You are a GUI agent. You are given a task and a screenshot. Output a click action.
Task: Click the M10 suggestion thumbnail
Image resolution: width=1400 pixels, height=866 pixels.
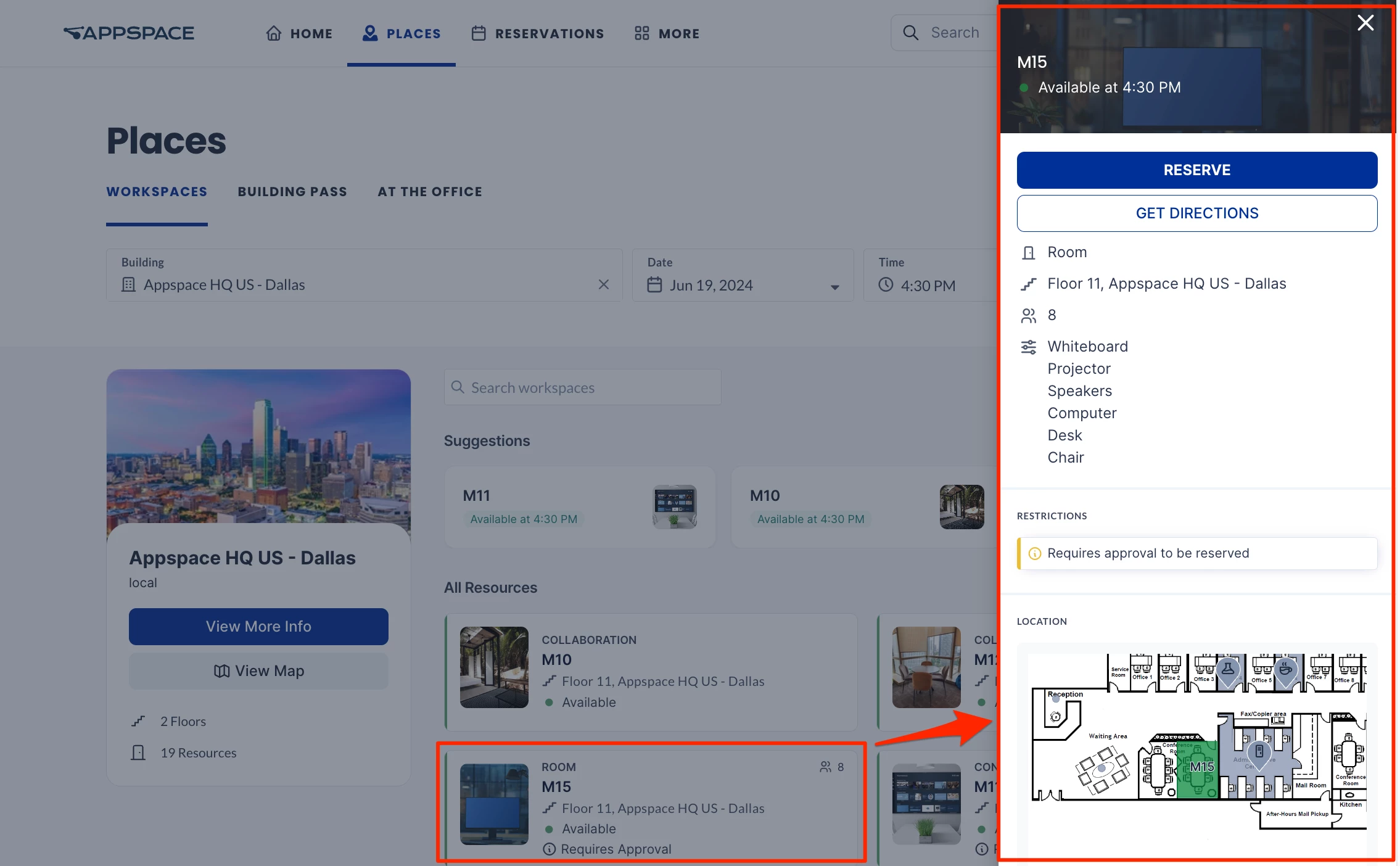(962, 507)
